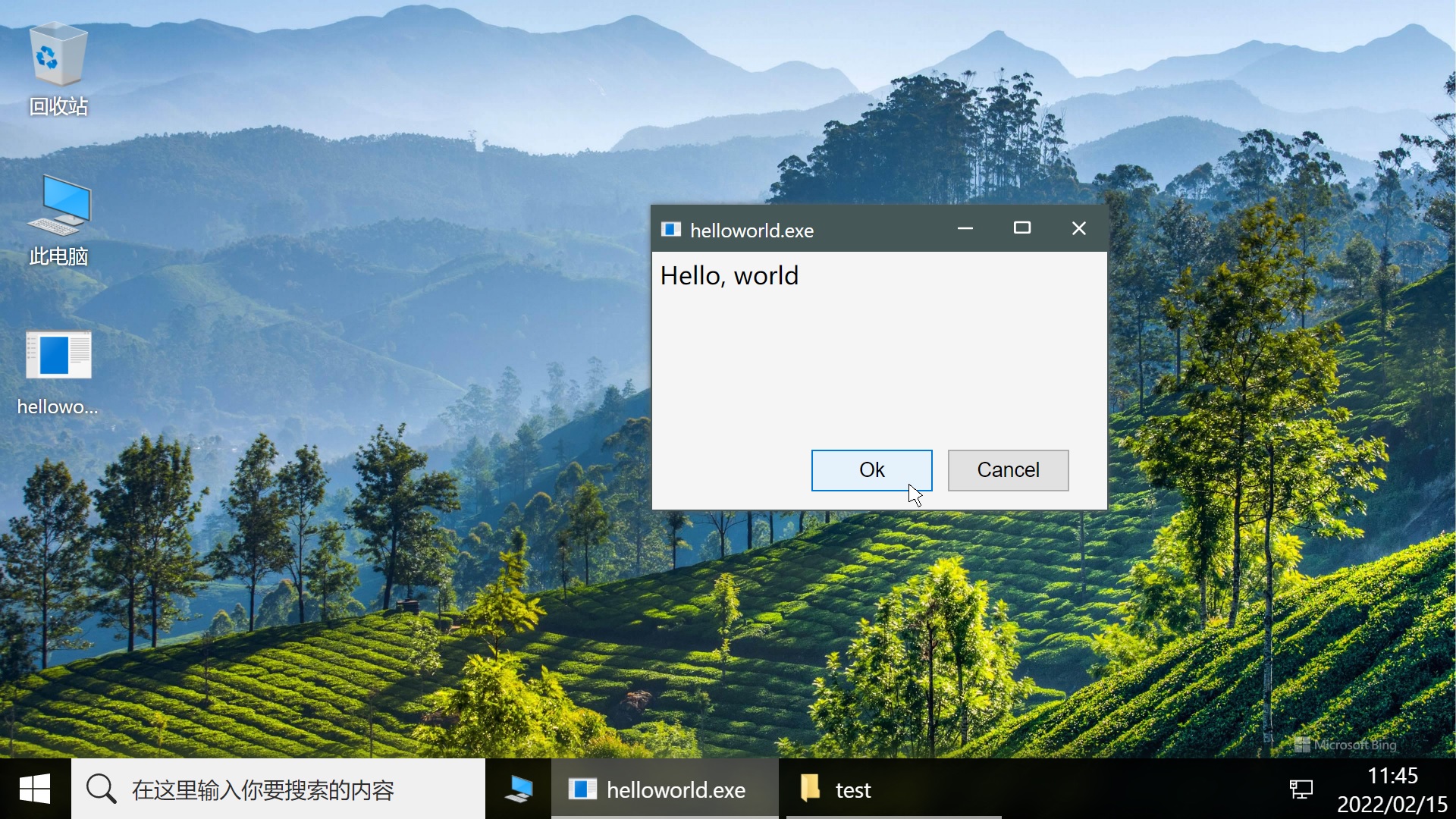The width and height of the screenshot is (1456, 819).
Task: Click the helloworld.exe title bar app icon
Action: (671, 230)
